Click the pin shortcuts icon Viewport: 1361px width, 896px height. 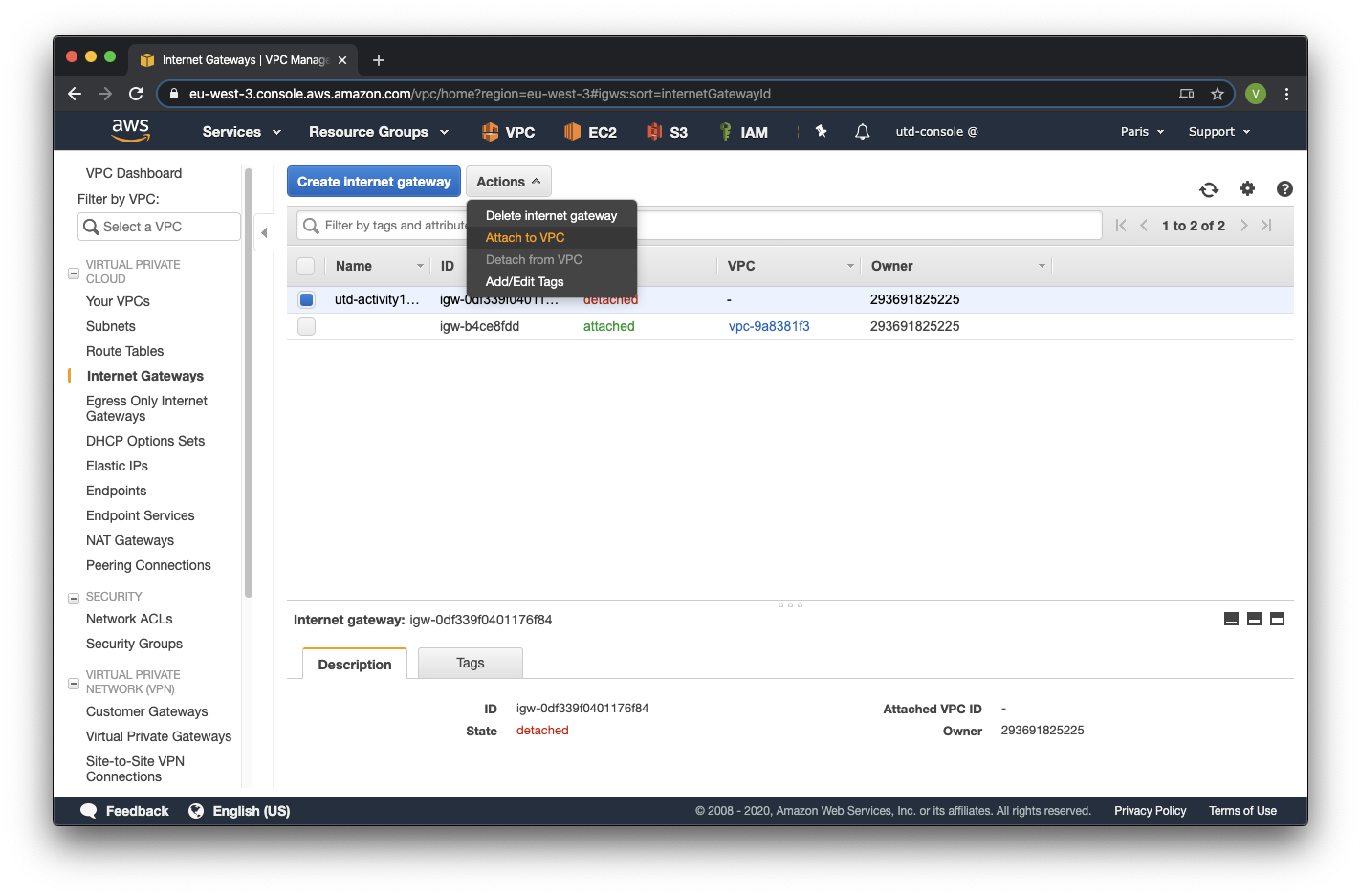(x=821, y=131)
